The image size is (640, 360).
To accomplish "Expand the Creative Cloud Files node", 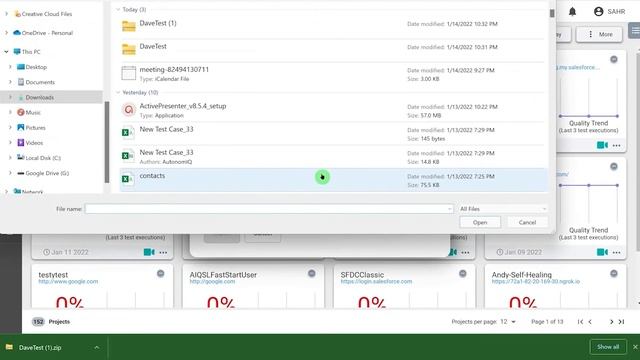I will click(6, 14).
